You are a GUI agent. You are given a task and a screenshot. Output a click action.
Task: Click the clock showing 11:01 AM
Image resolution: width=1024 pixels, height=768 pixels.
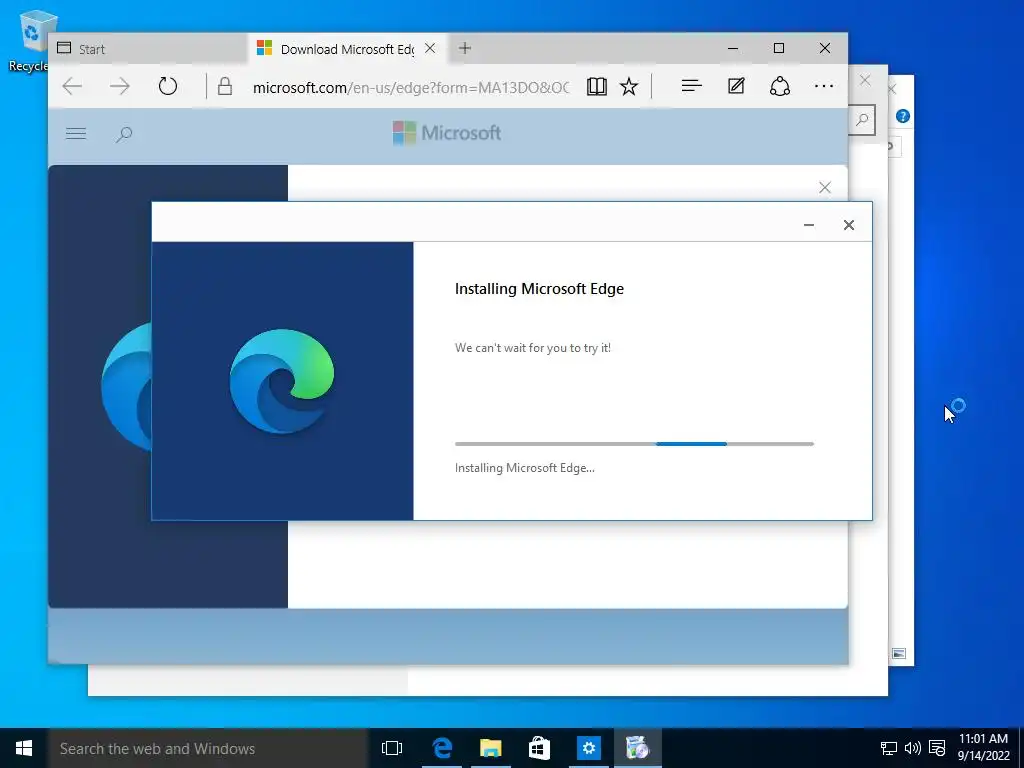(x=984, y=739)
